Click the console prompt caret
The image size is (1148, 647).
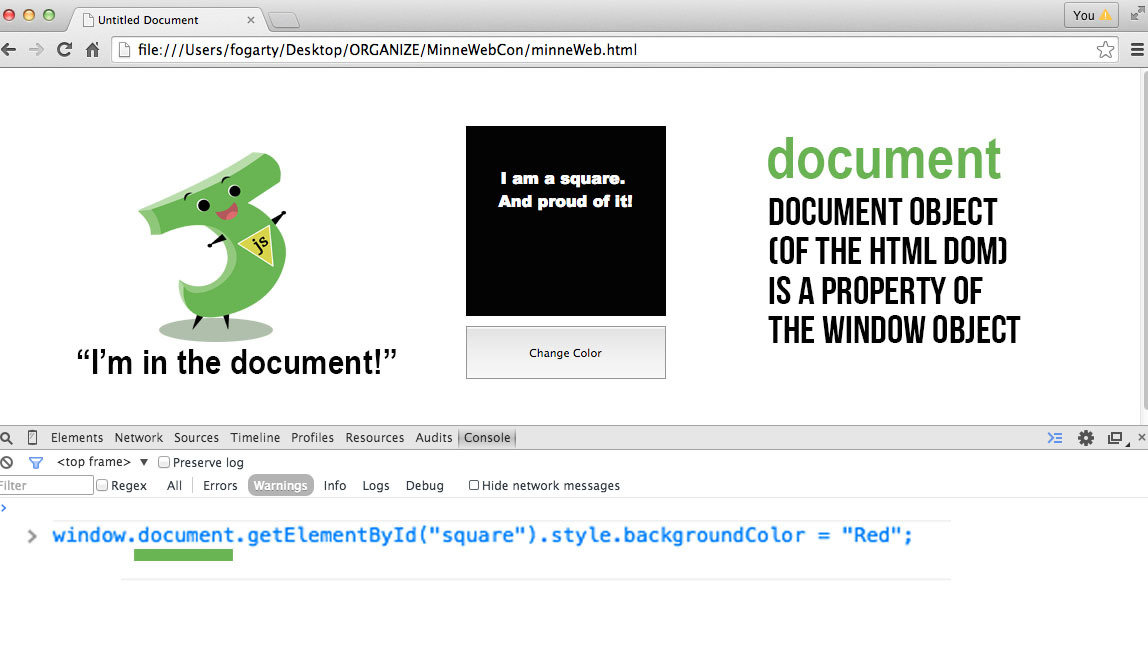pos(32,536)
